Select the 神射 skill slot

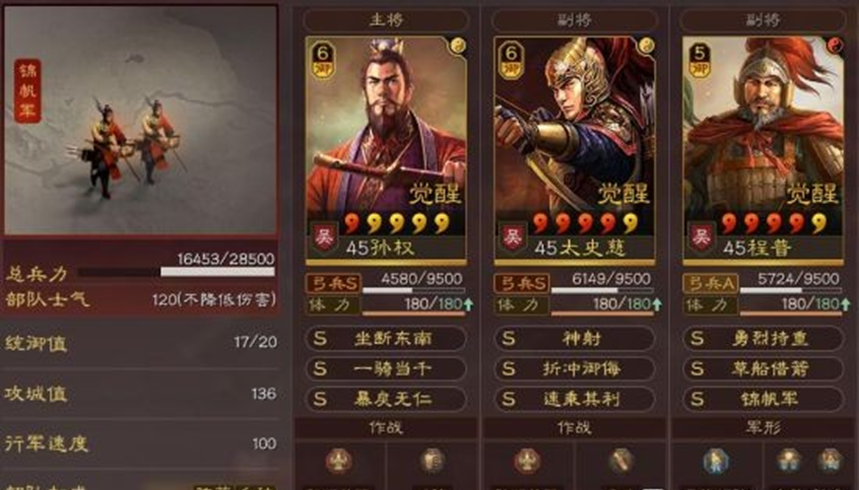(x=574, y=338)
